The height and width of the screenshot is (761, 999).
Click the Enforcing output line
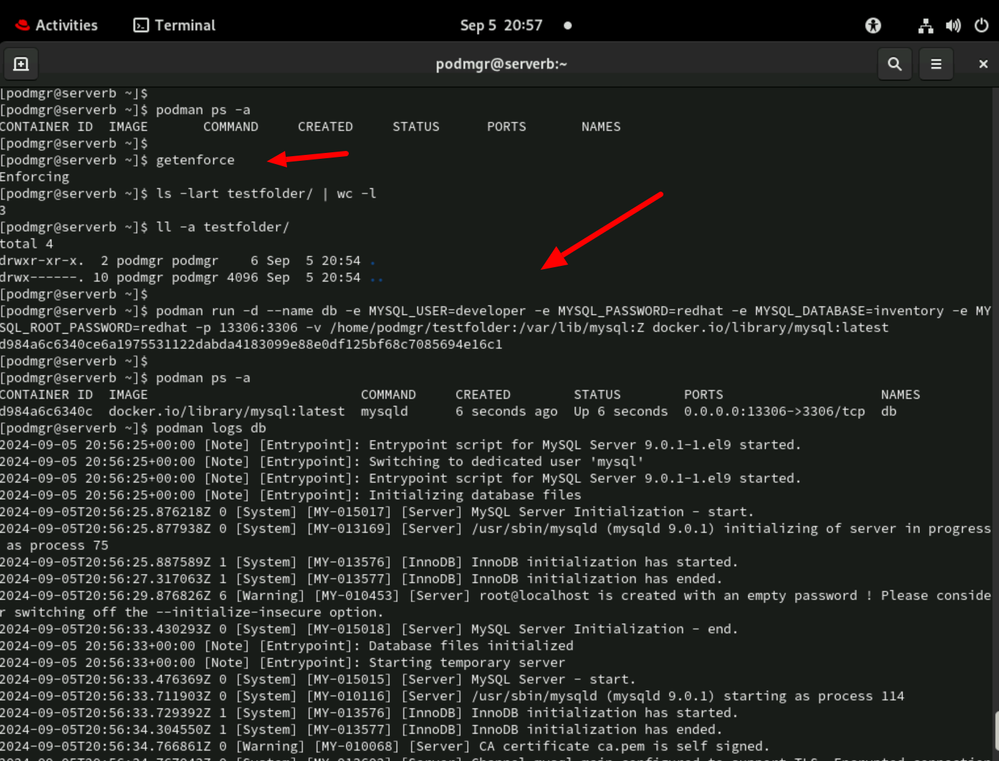tap(35, 177)
